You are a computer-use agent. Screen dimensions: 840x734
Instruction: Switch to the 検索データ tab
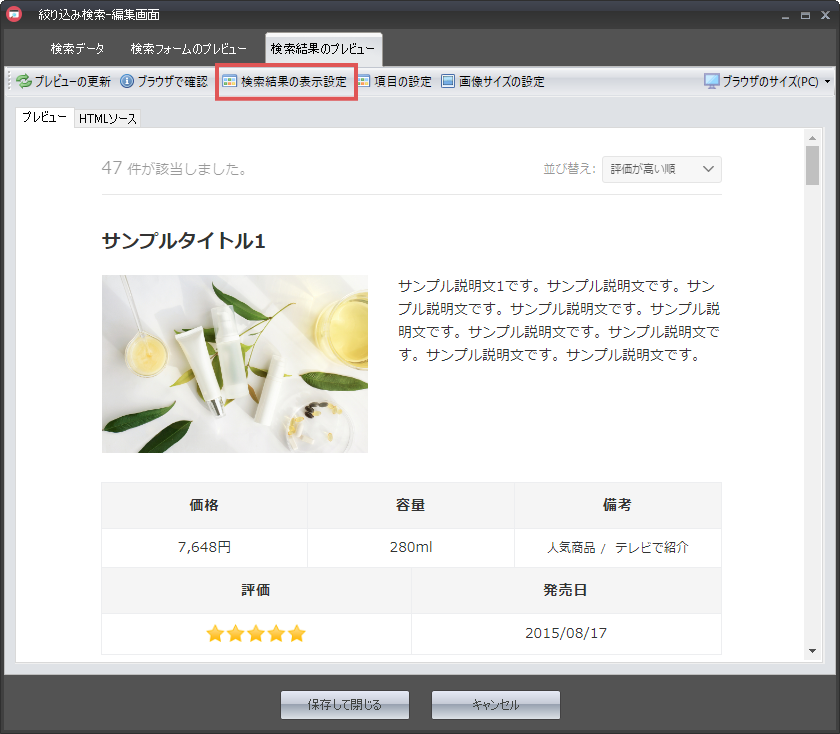click(77, 49)
